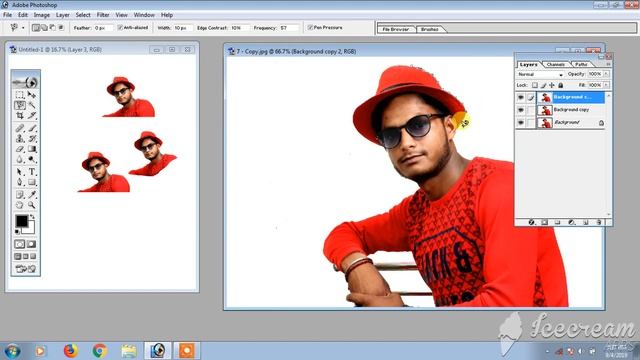Switch to the Channels tab
The width and height of the screenshot is (640, 360).
click(x=556, y=64)
